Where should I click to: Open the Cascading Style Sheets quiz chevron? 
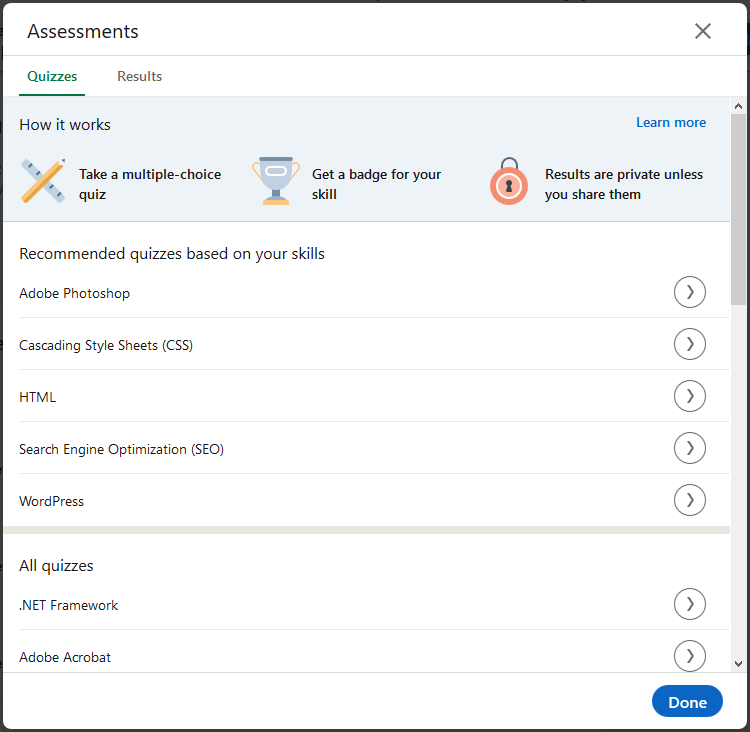pyautogui.click(x=690, y=344)
